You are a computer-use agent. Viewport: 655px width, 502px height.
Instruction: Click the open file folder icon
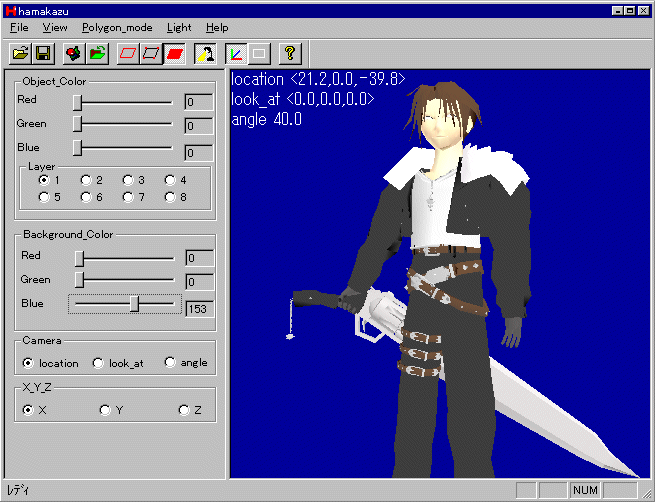pyautogui.click(x=20, y=54)
